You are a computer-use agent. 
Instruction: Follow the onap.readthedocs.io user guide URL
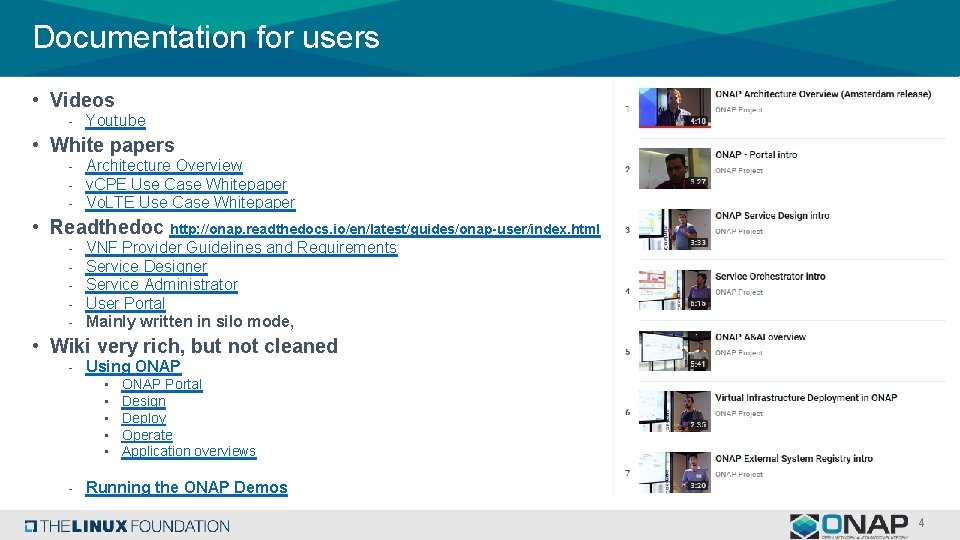[385, 229]
